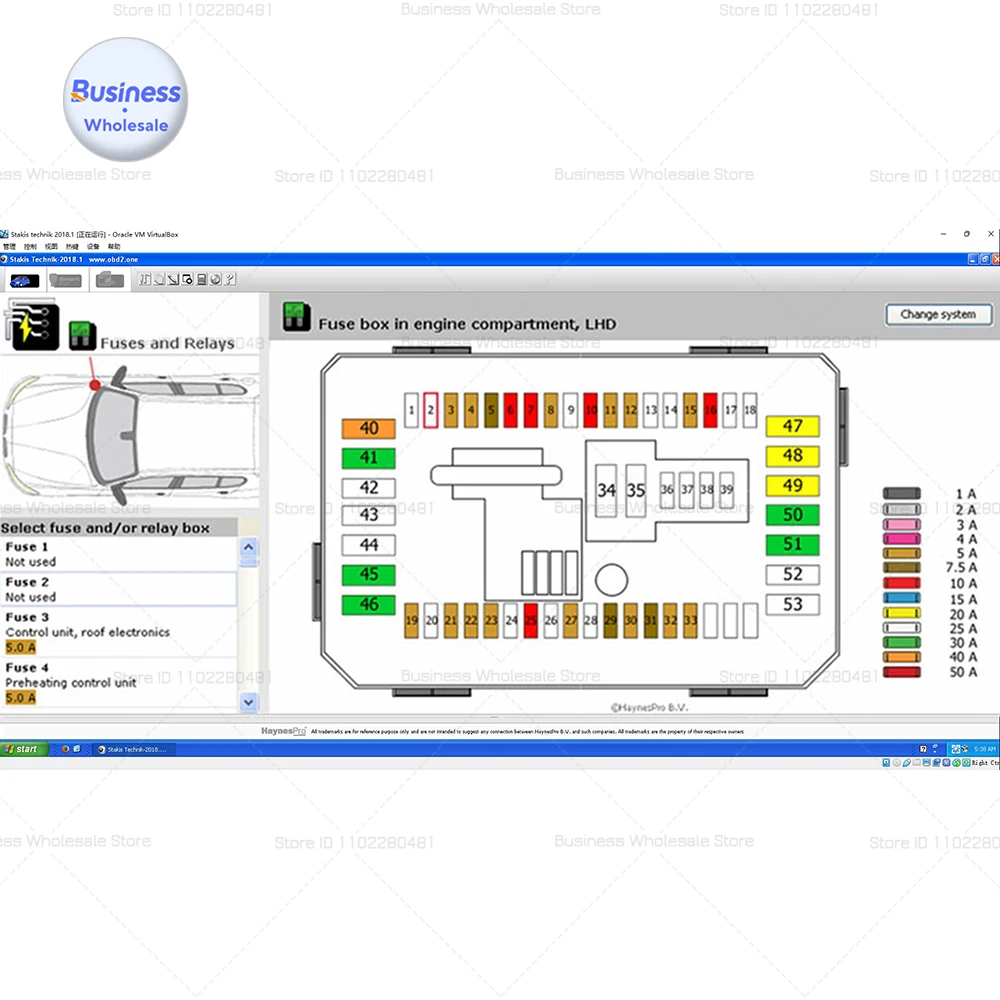Image resolution: width=1000 pixels, height=1000 pixels.
Task: Click green fuse 46 in the diagram
Action: pyautogui.click(x=369, y=605)
